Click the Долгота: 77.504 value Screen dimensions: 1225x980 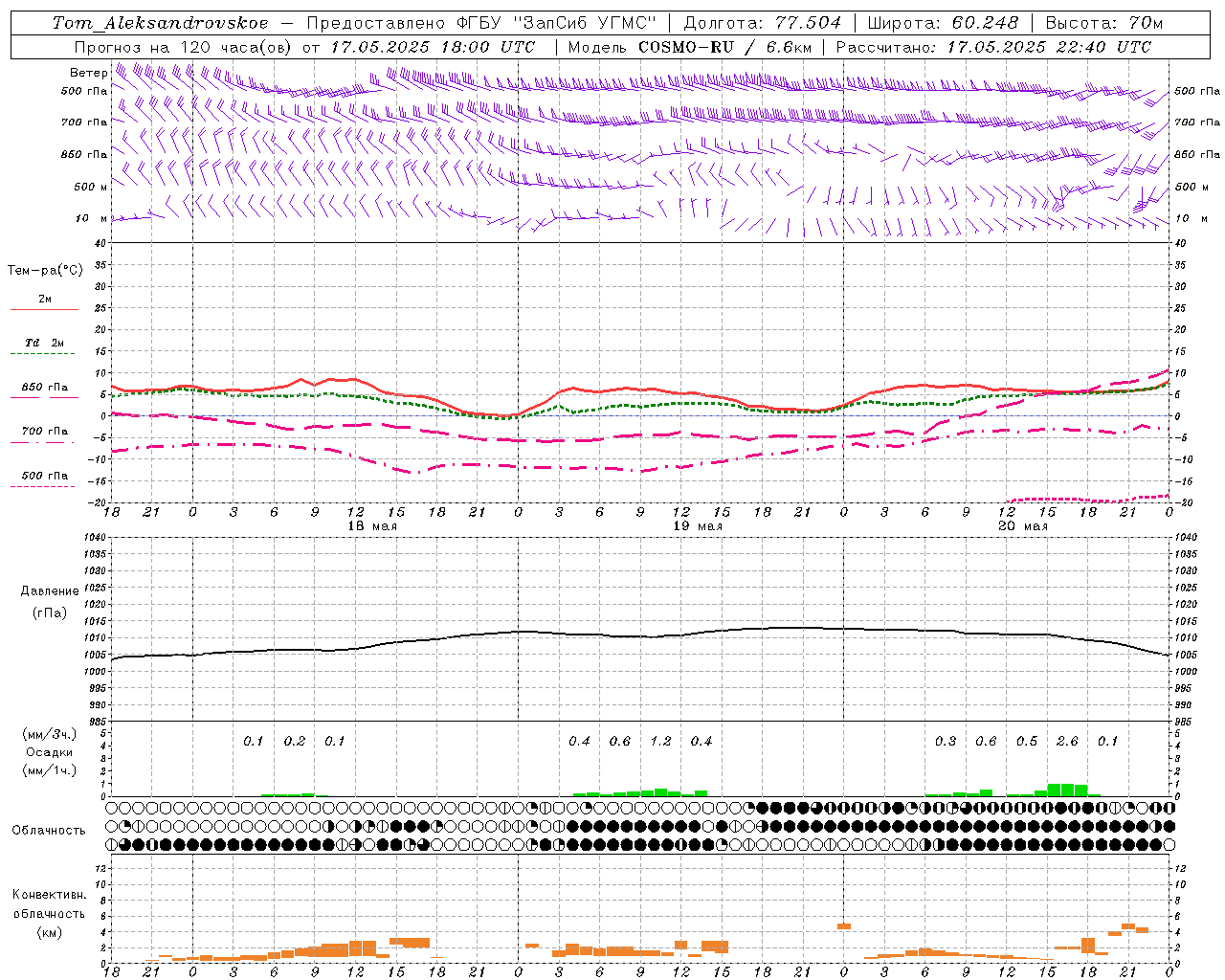[x=763, y=23]
